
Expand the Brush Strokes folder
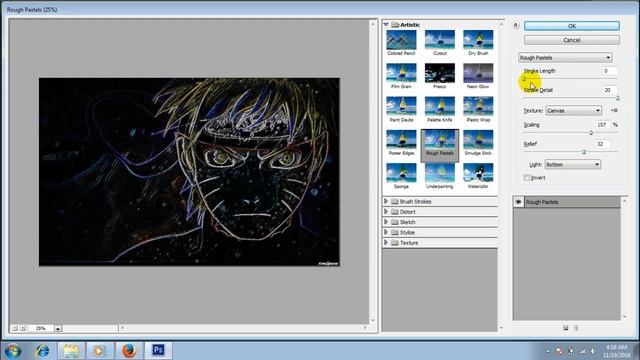coord(386,201)
